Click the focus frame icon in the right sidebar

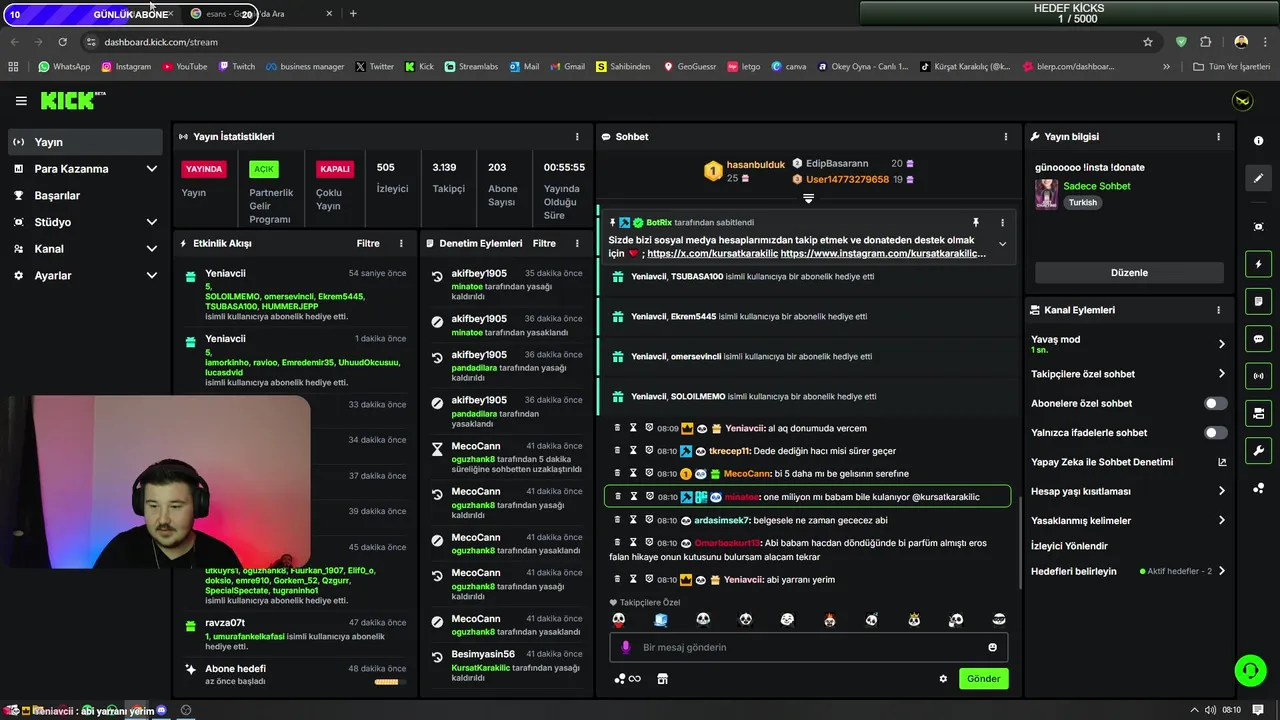pos(1258,227)
